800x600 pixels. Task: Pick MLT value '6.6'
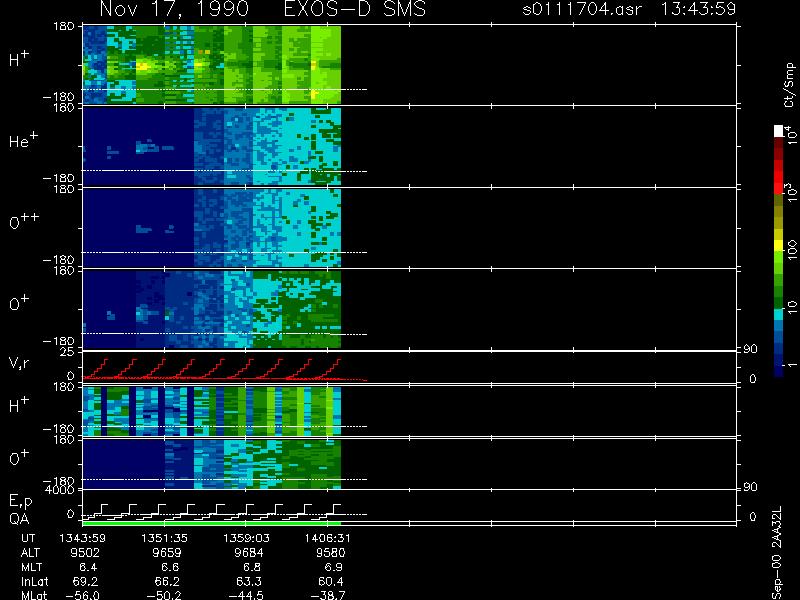click(x=170, y=567)
